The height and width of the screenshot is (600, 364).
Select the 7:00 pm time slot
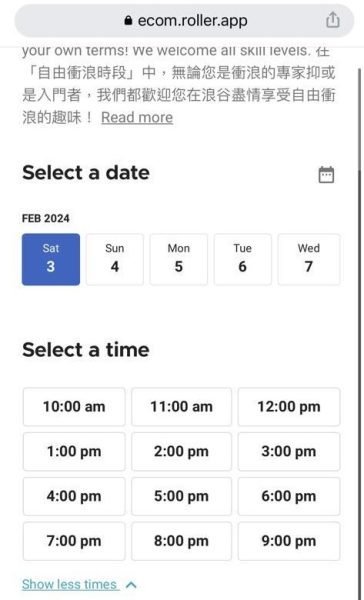(x=74, y=541)
